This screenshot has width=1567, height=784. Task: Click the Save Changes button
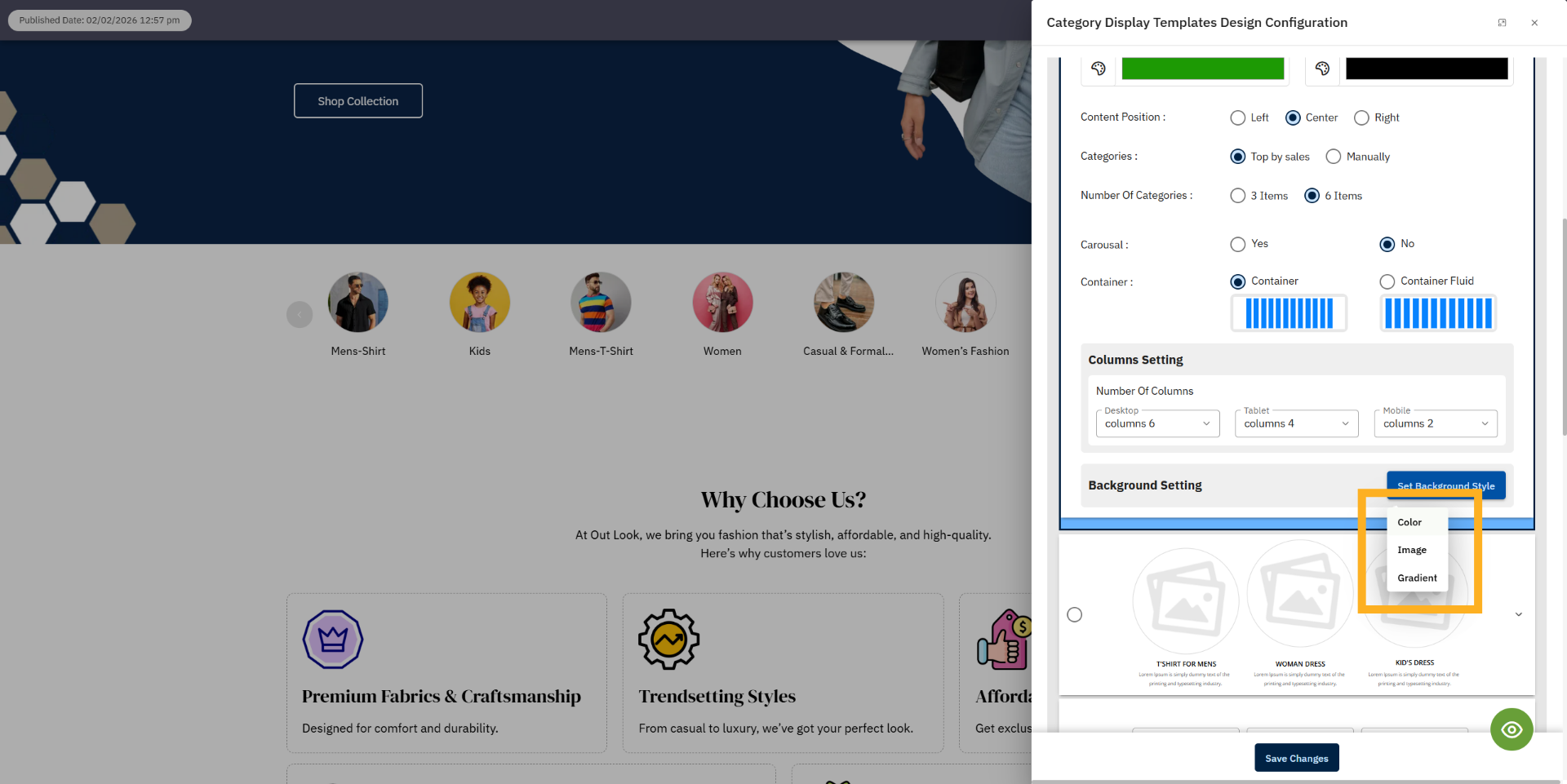(1296, 758)
